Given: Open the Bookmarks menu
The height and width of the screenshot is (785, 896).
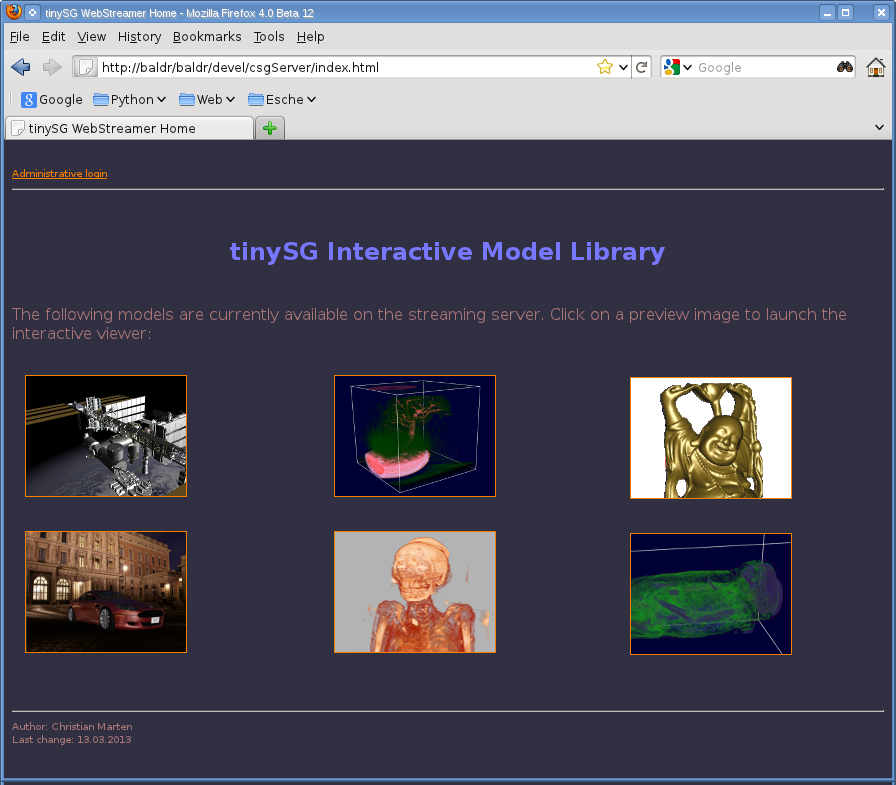Looking at the screenshot, I should coord(206,37).
